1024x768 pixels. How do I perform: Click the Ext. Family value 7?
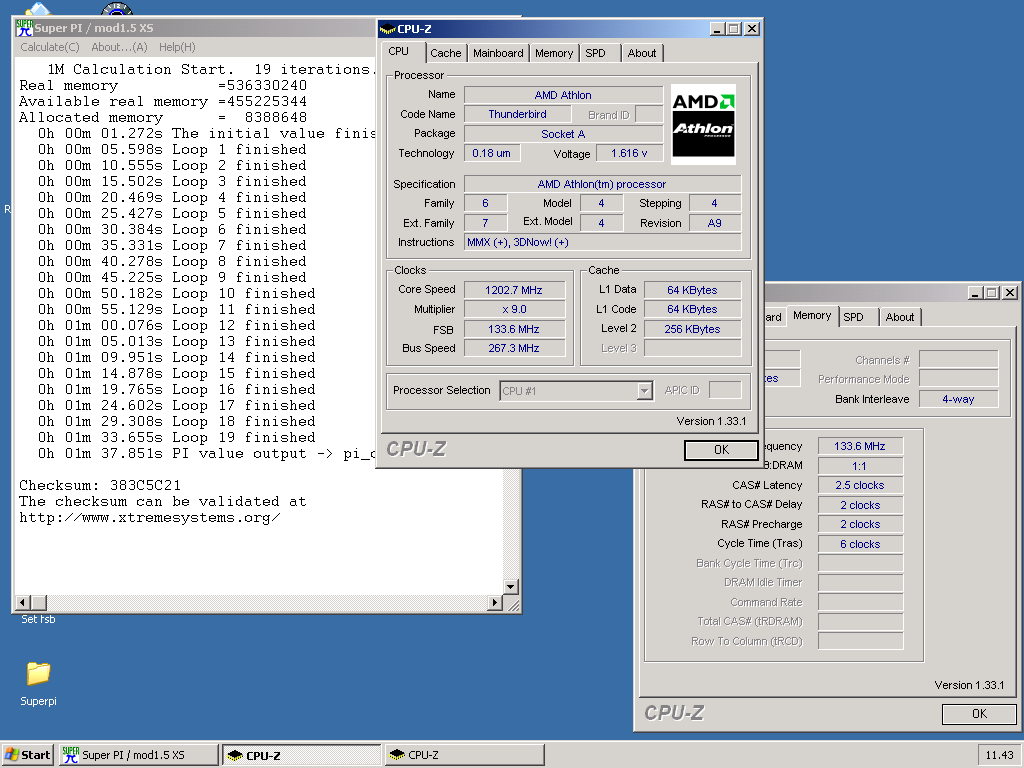coord(485,223)
